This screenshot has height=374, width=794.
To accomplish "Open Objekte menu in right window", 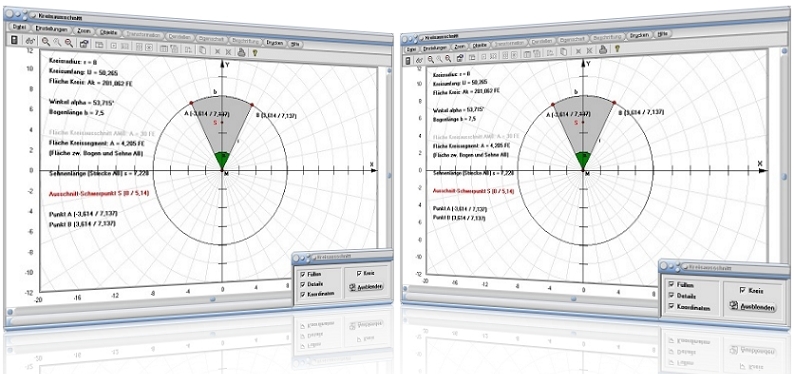I will click(480, 46).
